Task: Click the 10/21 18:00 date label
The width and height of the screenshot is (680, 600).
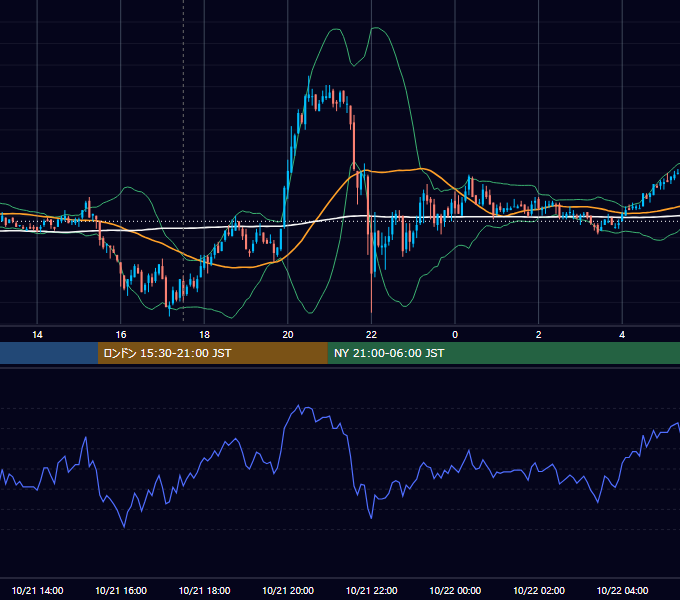Action: point(204,590)
